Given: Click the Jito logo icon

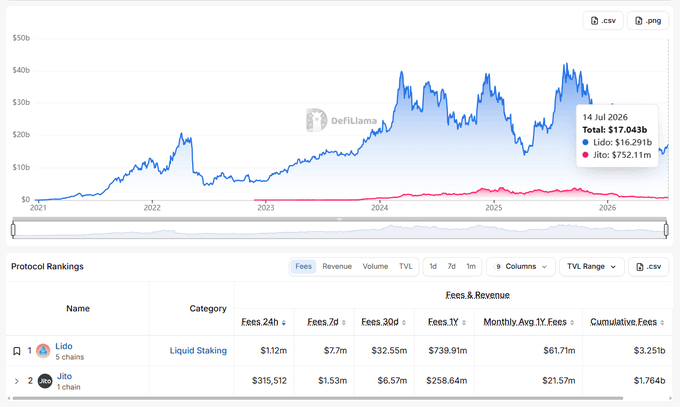Looking at the screenshot, I should (x=45, y=381).
